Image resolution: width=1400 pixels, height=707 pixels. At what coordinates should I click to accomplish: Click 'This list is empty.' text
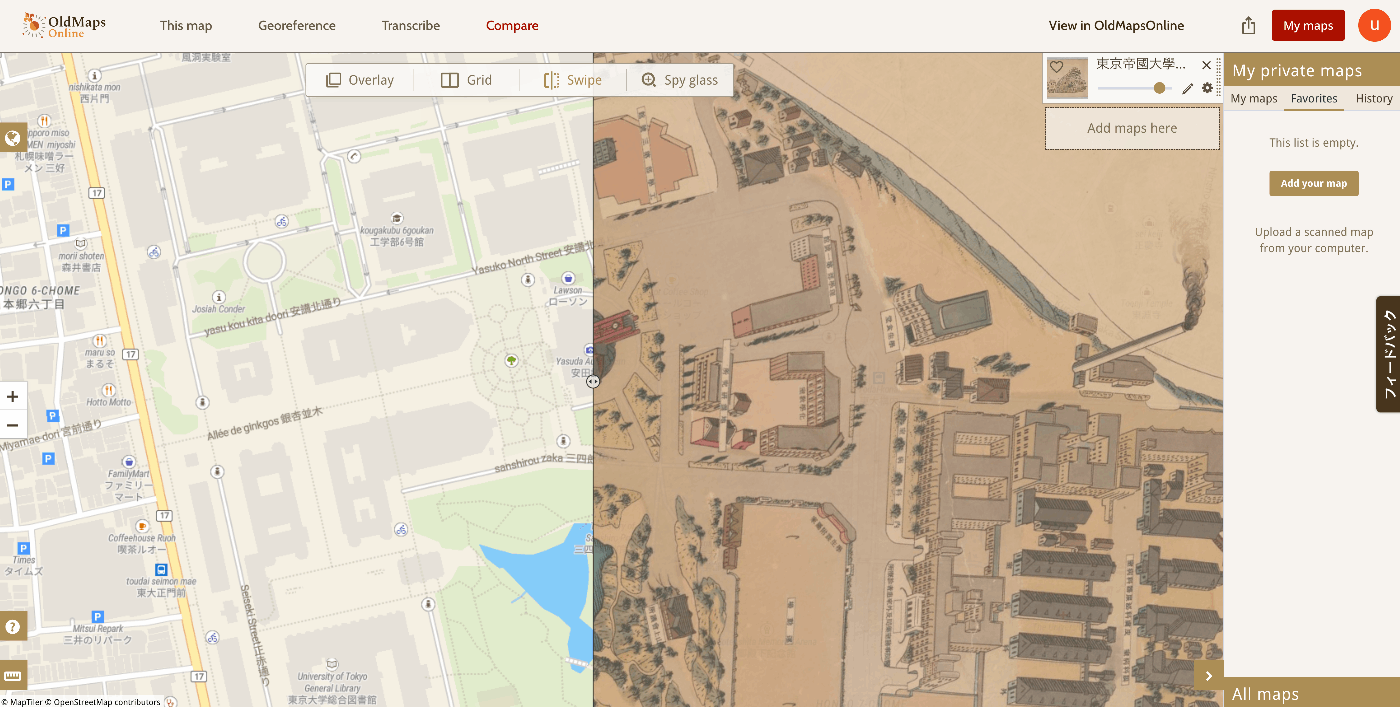click(1314, 143)
